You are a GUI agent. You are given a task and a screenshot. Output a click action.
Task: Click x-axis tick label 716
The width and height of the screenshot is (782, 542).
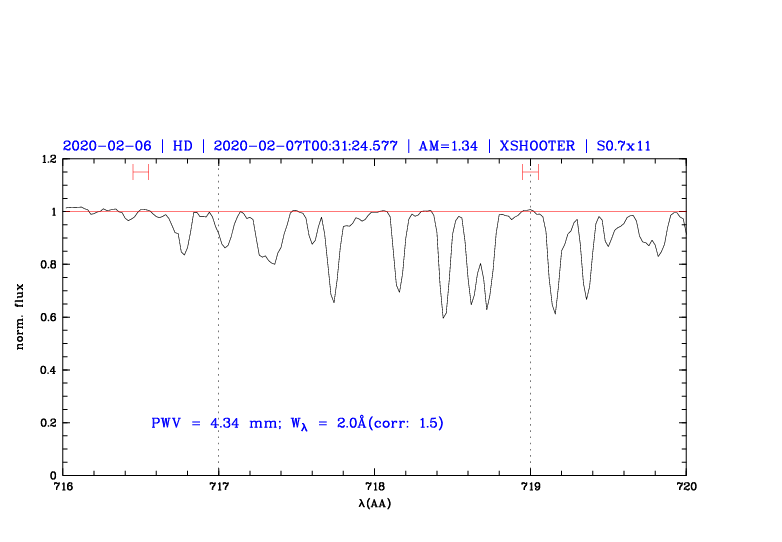[62, 487]
